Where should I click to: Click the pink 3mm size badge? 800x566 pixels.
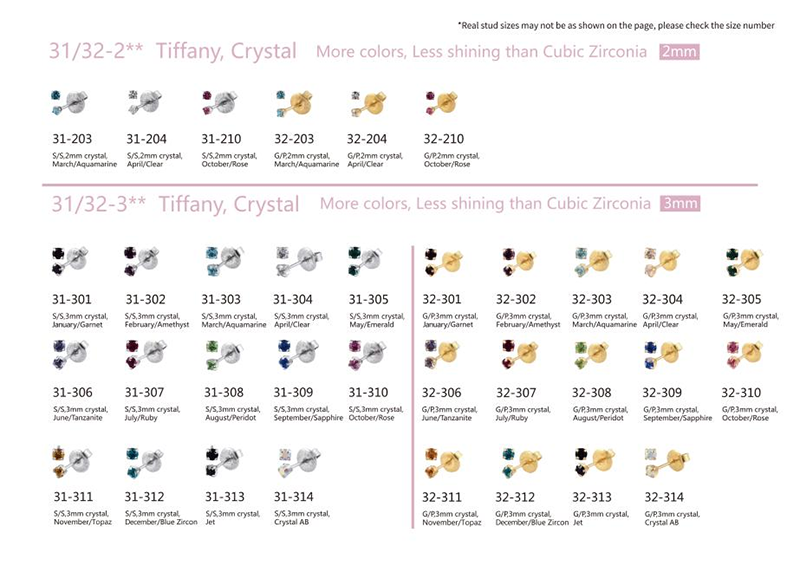[680, 204]
